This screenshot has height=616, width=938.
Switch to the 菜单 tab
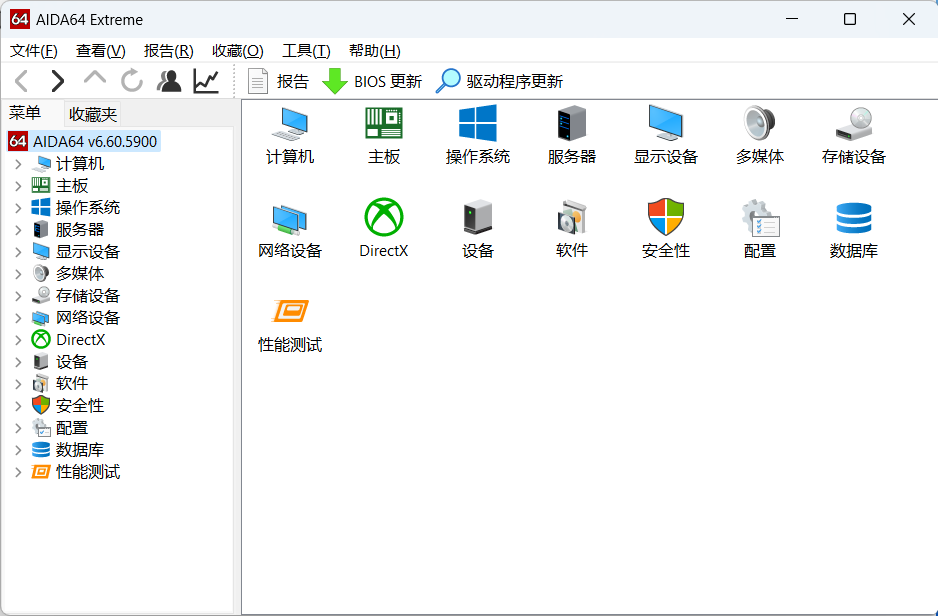(x=25, y=113)
